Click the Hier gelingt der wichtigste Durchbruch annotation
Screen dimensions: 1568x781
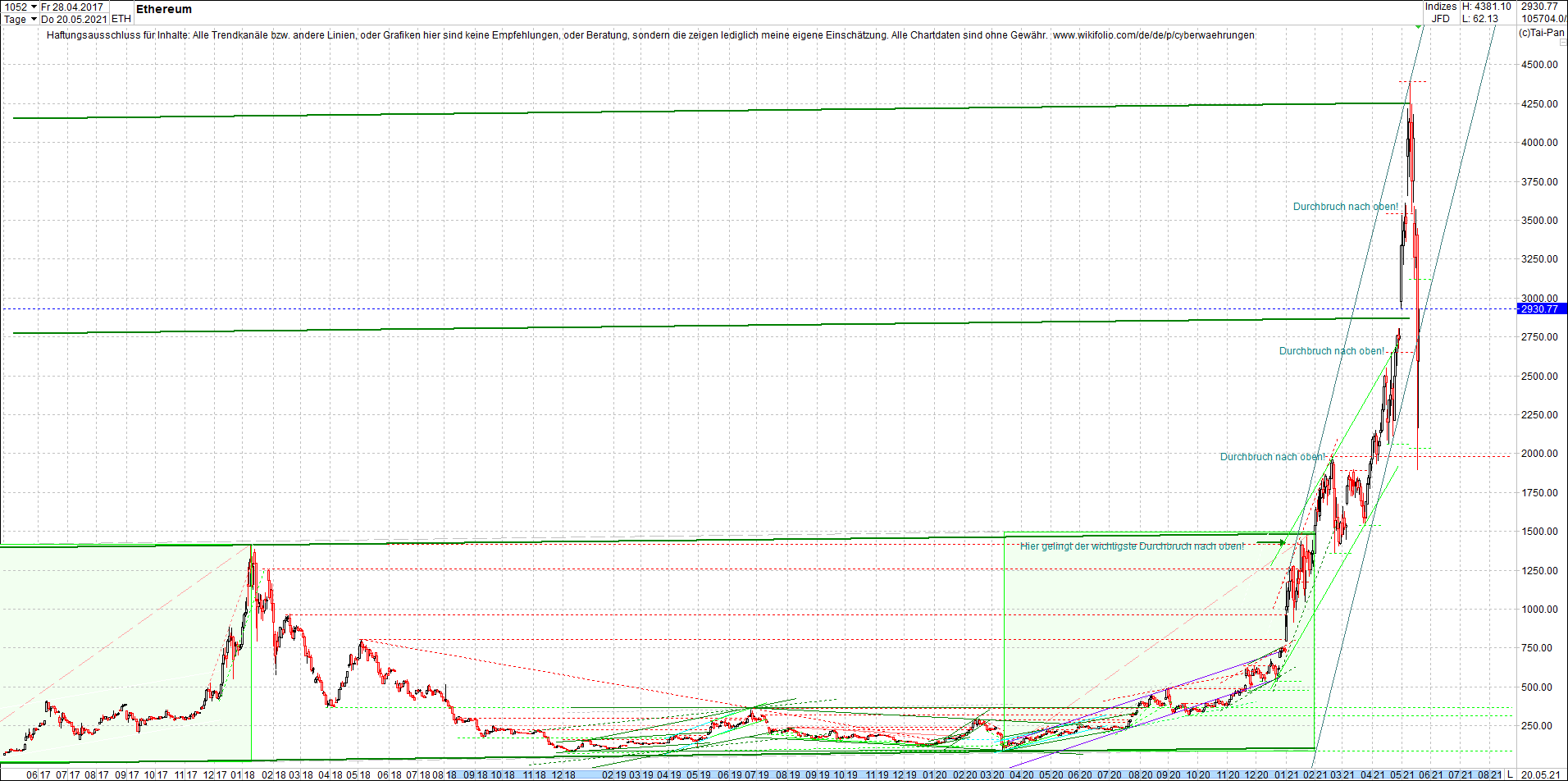pyautogui.click(x=1132, y=546)
